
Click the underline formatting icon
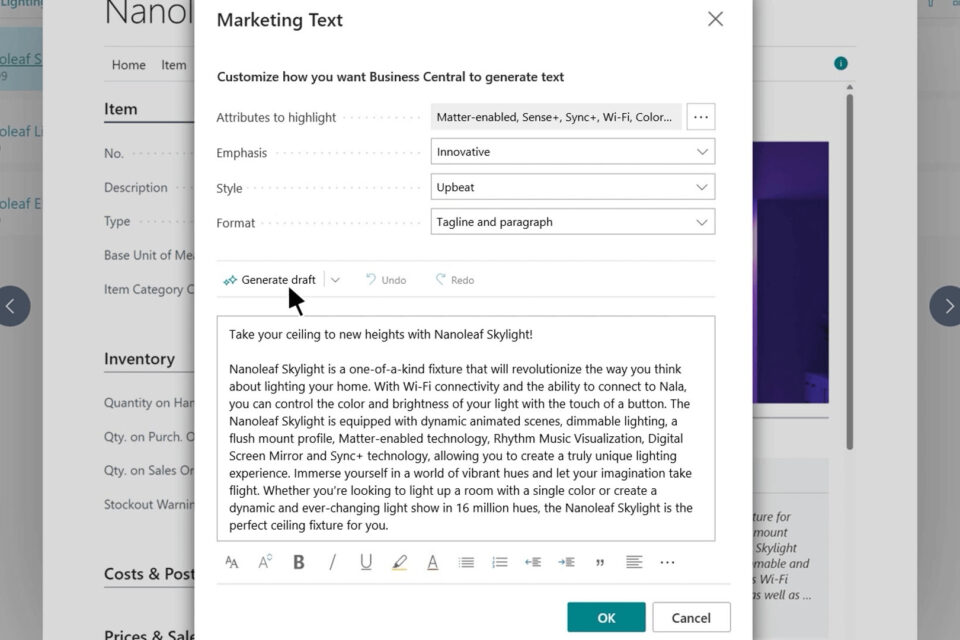point(366,562)
